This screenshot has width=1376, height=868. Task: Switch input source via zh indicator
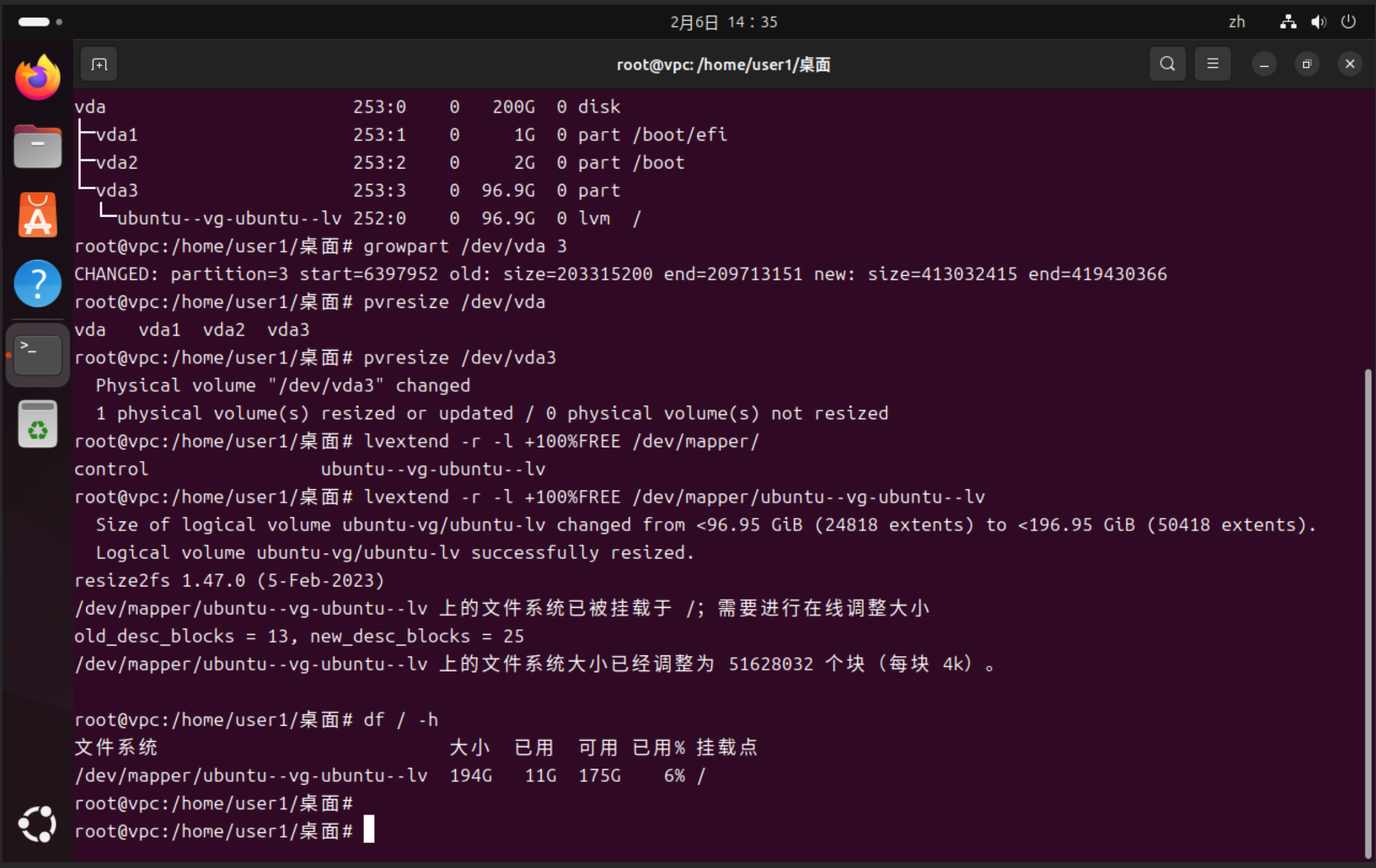(1237, 22)
